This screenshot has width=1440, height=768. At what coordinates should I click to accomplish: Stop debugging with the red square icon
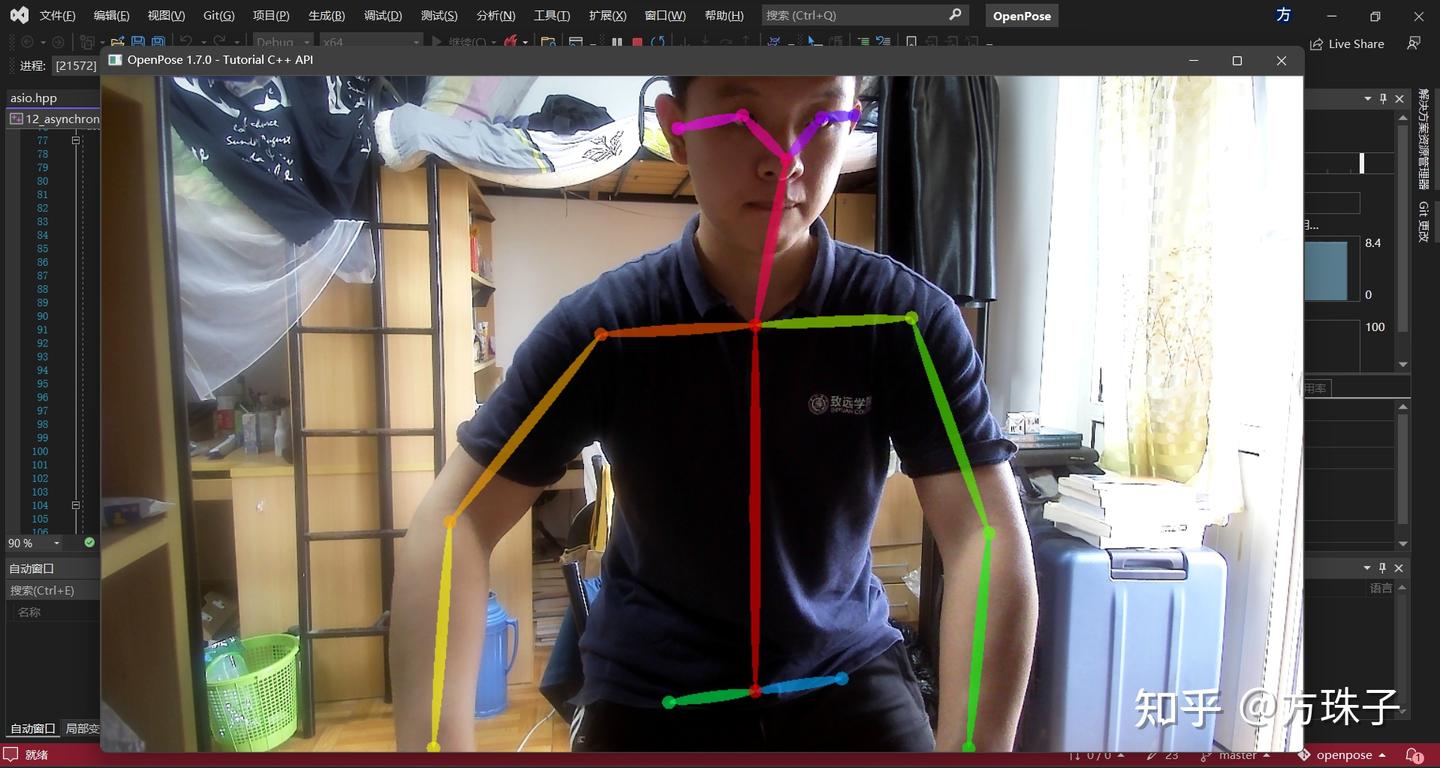pyautogui.click(x=637, y=43)
